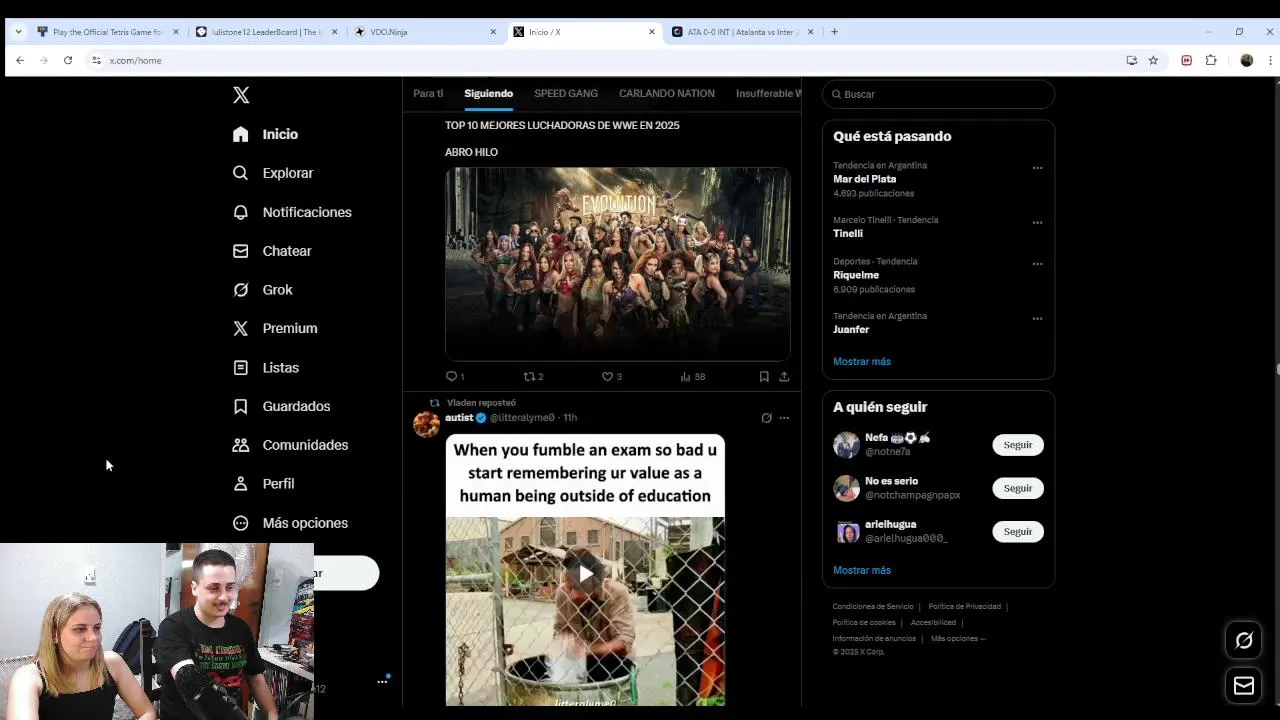Switch to the SPEED GANG tab
The height and width of the screenshot is (720, 1280).
tap(566, 93)
